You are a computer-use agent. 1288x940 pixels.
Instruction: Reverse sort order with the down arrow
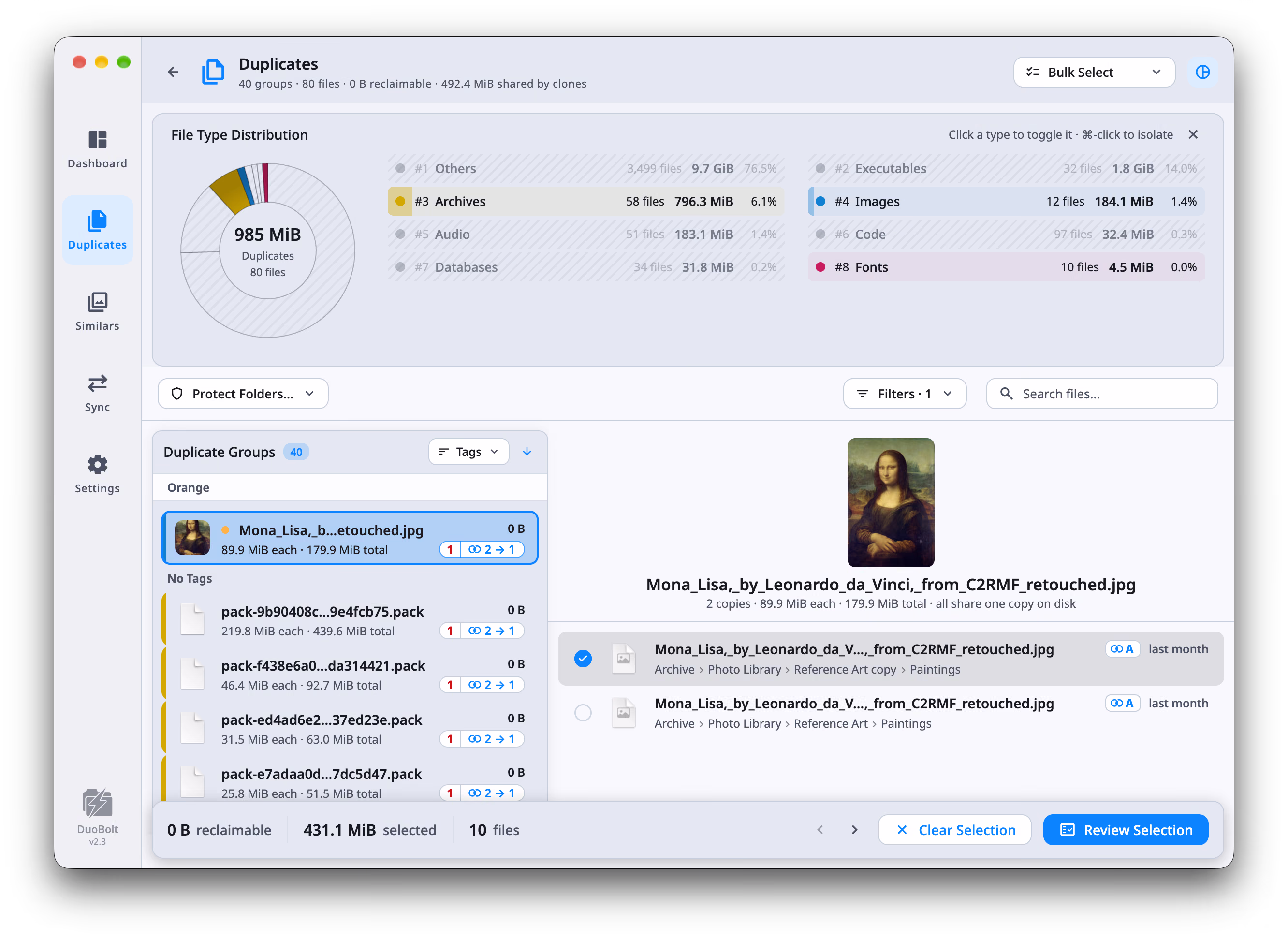tap(526, 452)
